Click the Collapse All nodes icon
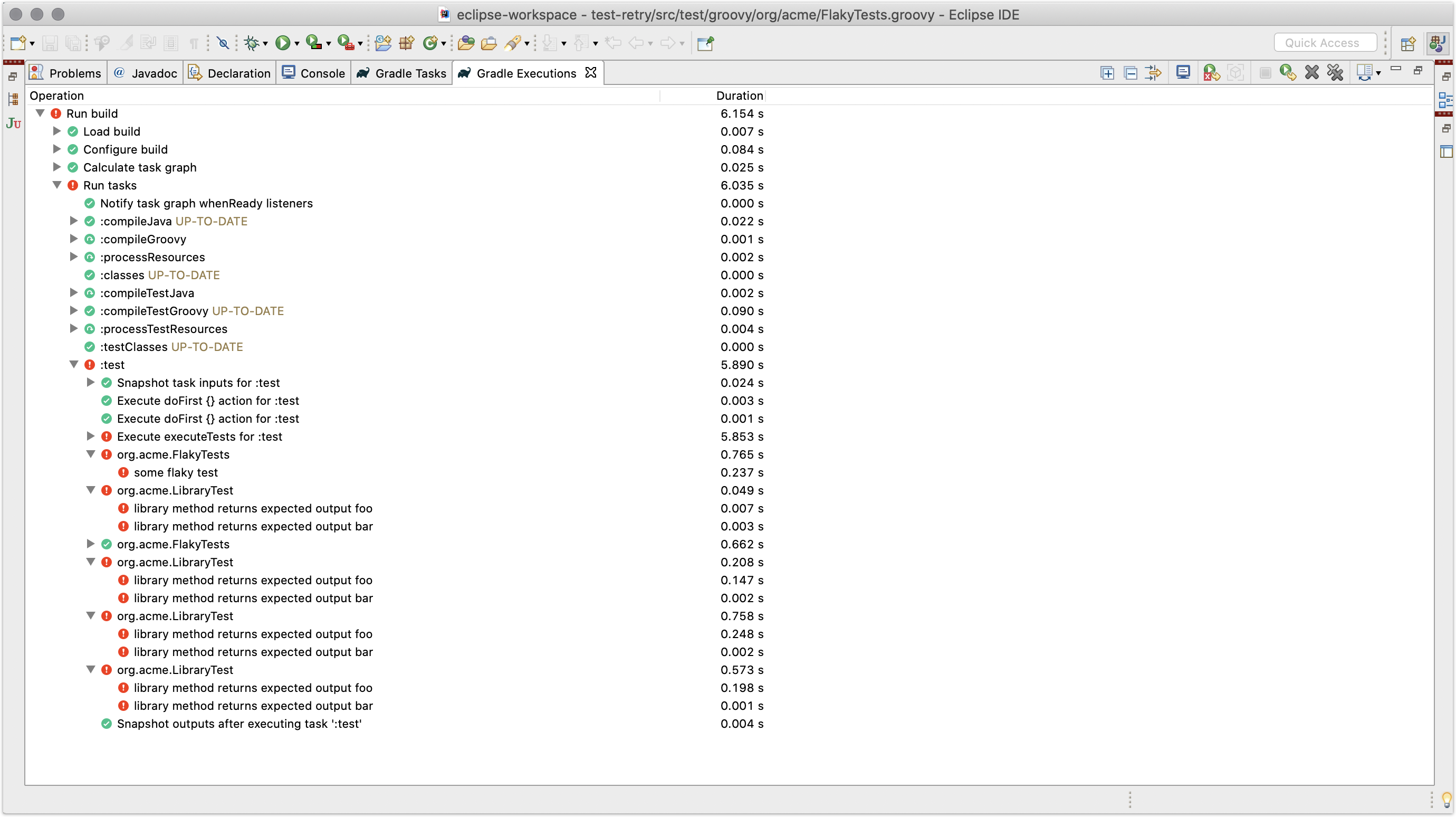 (x=1131, y=73)
